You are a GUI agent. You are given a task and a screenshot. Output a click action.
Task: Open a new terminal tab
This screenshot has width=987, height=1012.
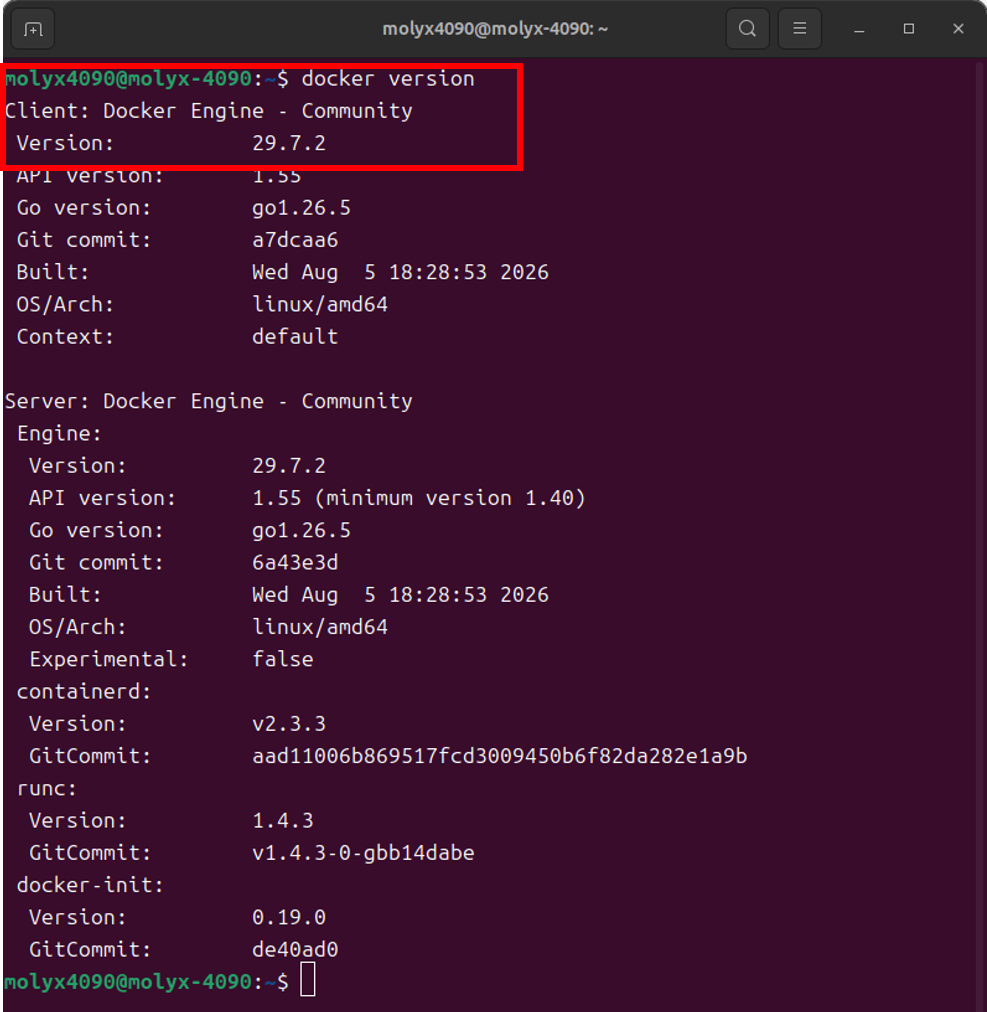coord(33,29)
